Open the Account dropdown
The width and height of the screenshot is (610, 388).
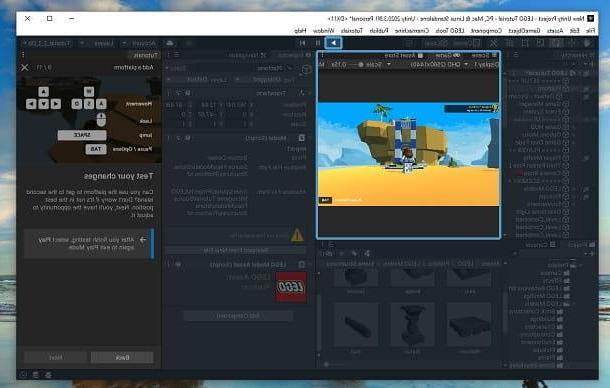click(138, 44)
